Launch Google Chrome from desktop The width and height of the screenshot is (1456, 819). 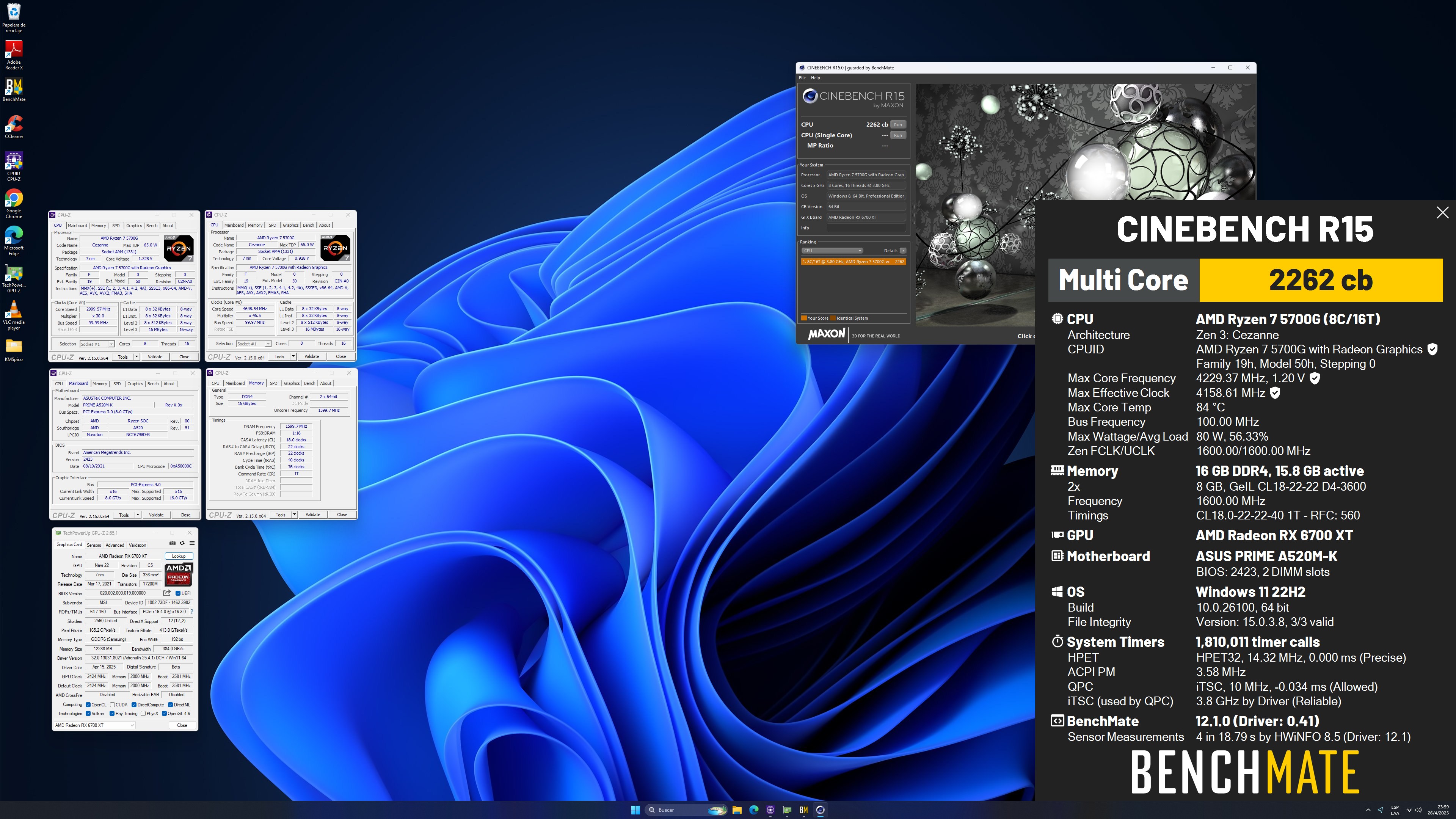(x=14, y=204)
